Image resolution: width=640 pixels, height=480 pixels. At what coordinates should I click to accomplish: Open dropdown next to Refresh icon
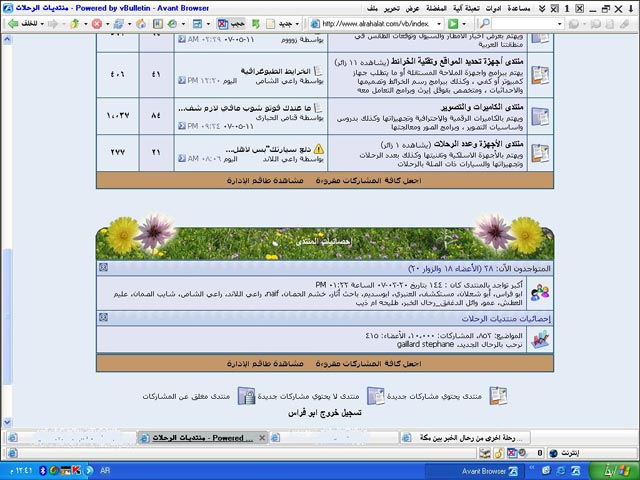point(129,24)
